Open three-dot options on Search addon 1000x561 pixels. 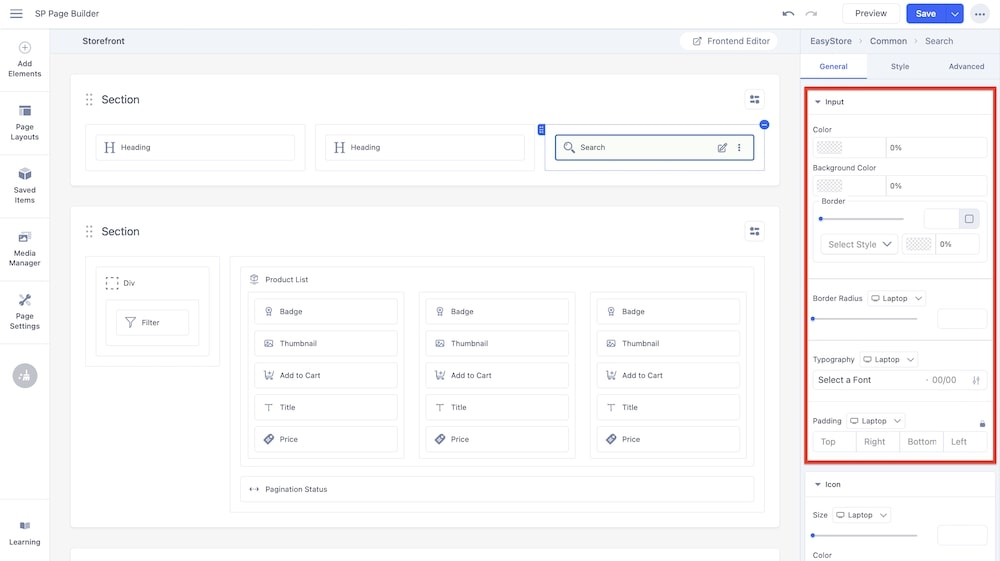[739, 148]
